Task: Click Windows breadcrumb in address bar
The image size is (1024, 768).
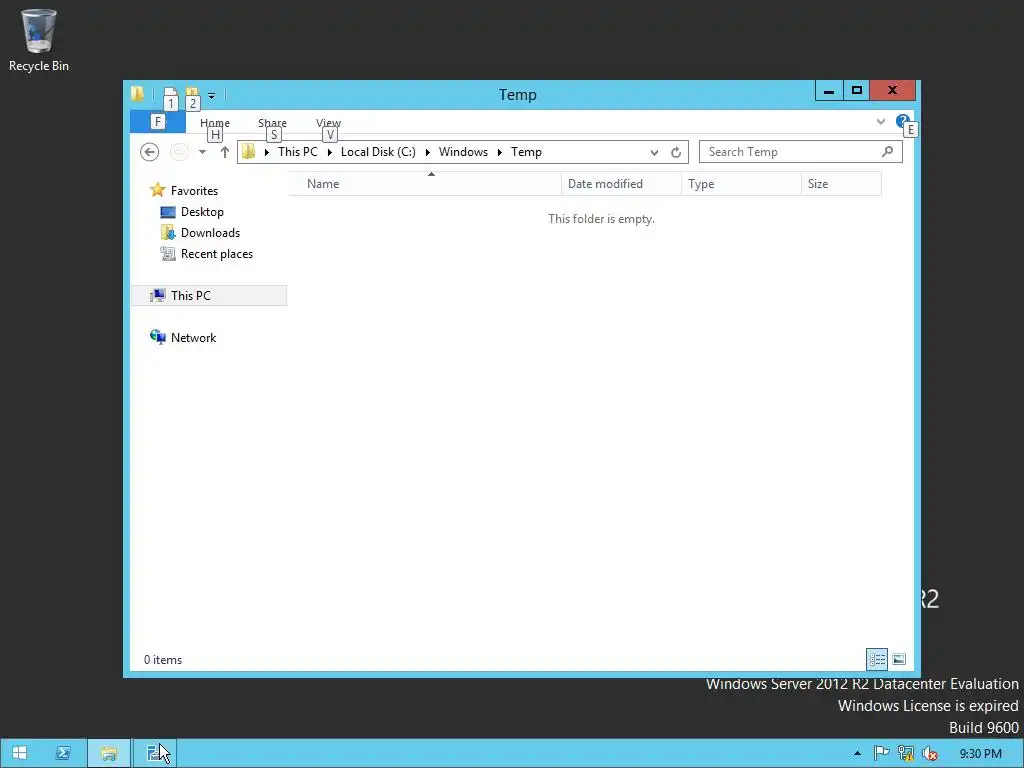Action: [x=463, y=152]
